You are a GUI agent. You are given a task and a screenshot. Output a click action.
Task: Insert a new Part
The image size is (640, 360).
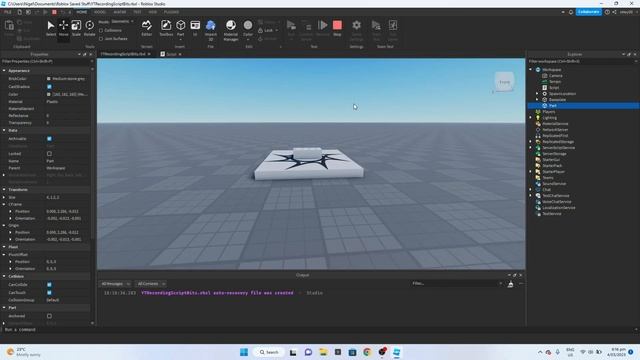180,28
